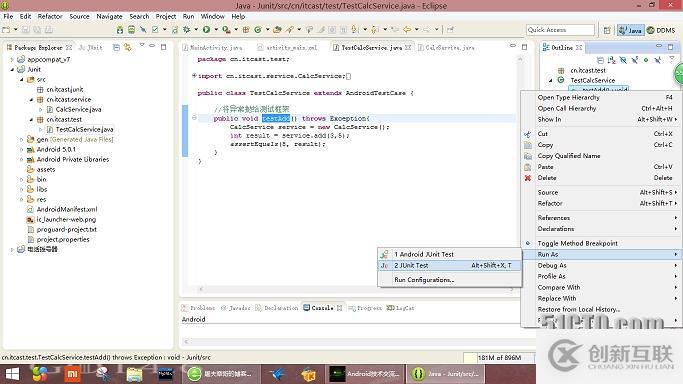Open the Android SDK Manager toolbar icon
Image resolution: width=683 pixels, height=384 pixels.
120,30
